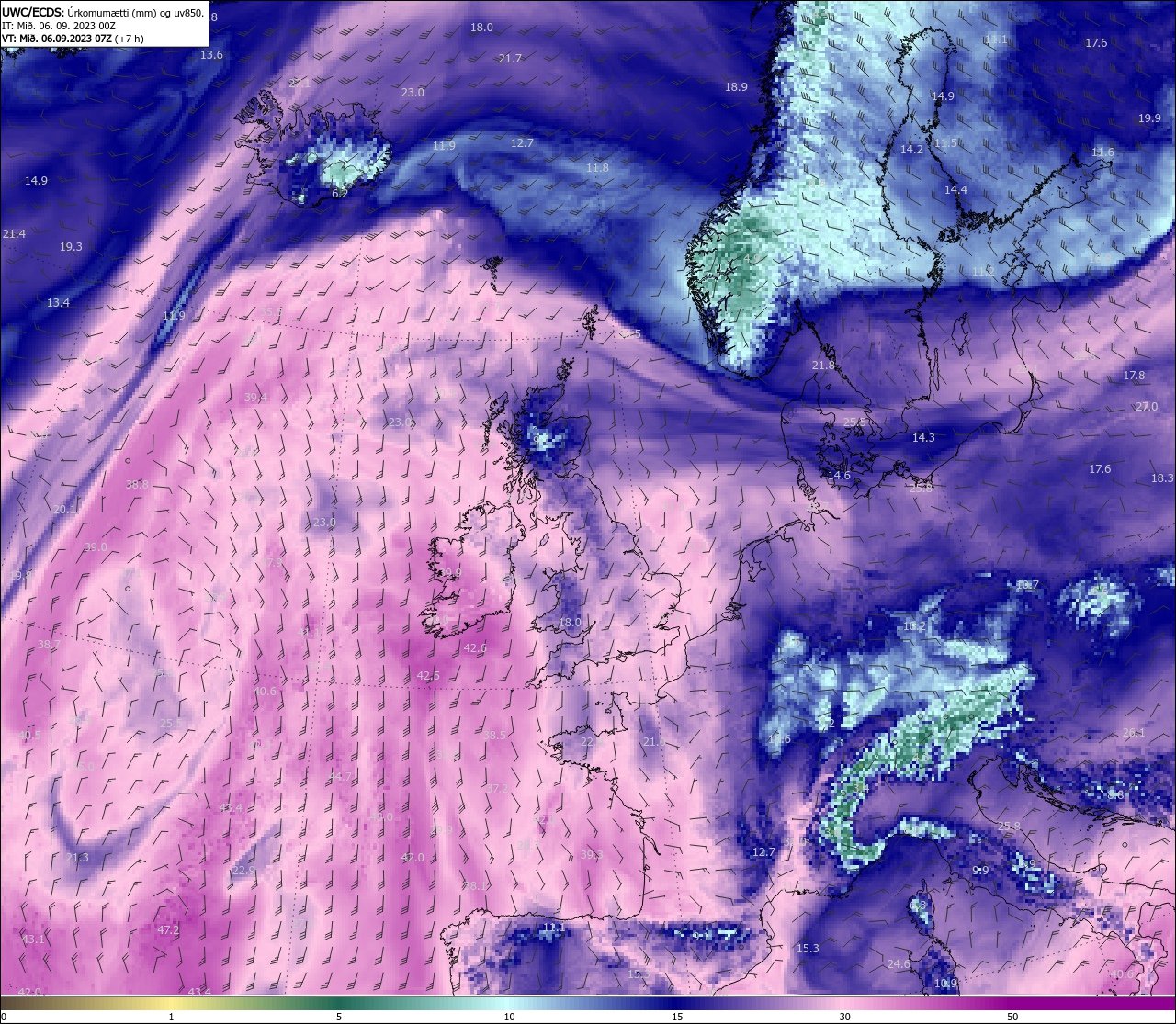Click the 14.2 value over Sweden
1176x1024 pixels.
(x=911, y=150)
